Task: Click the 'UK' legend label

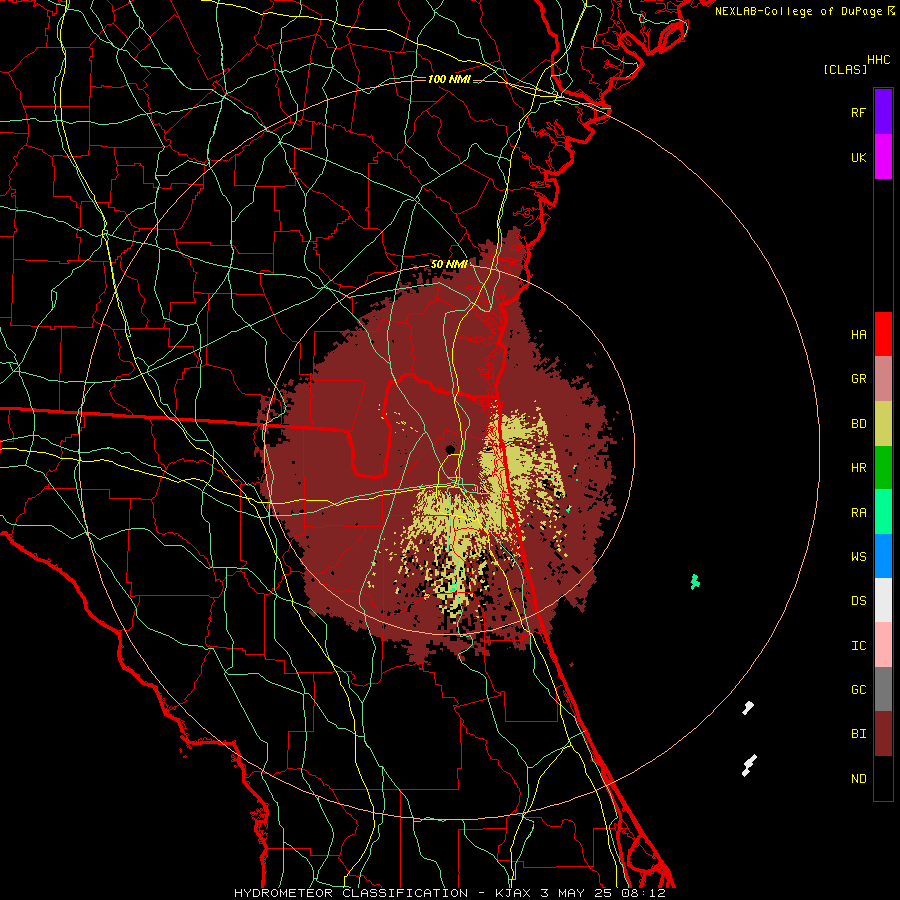Action: [x=858, y=157]
